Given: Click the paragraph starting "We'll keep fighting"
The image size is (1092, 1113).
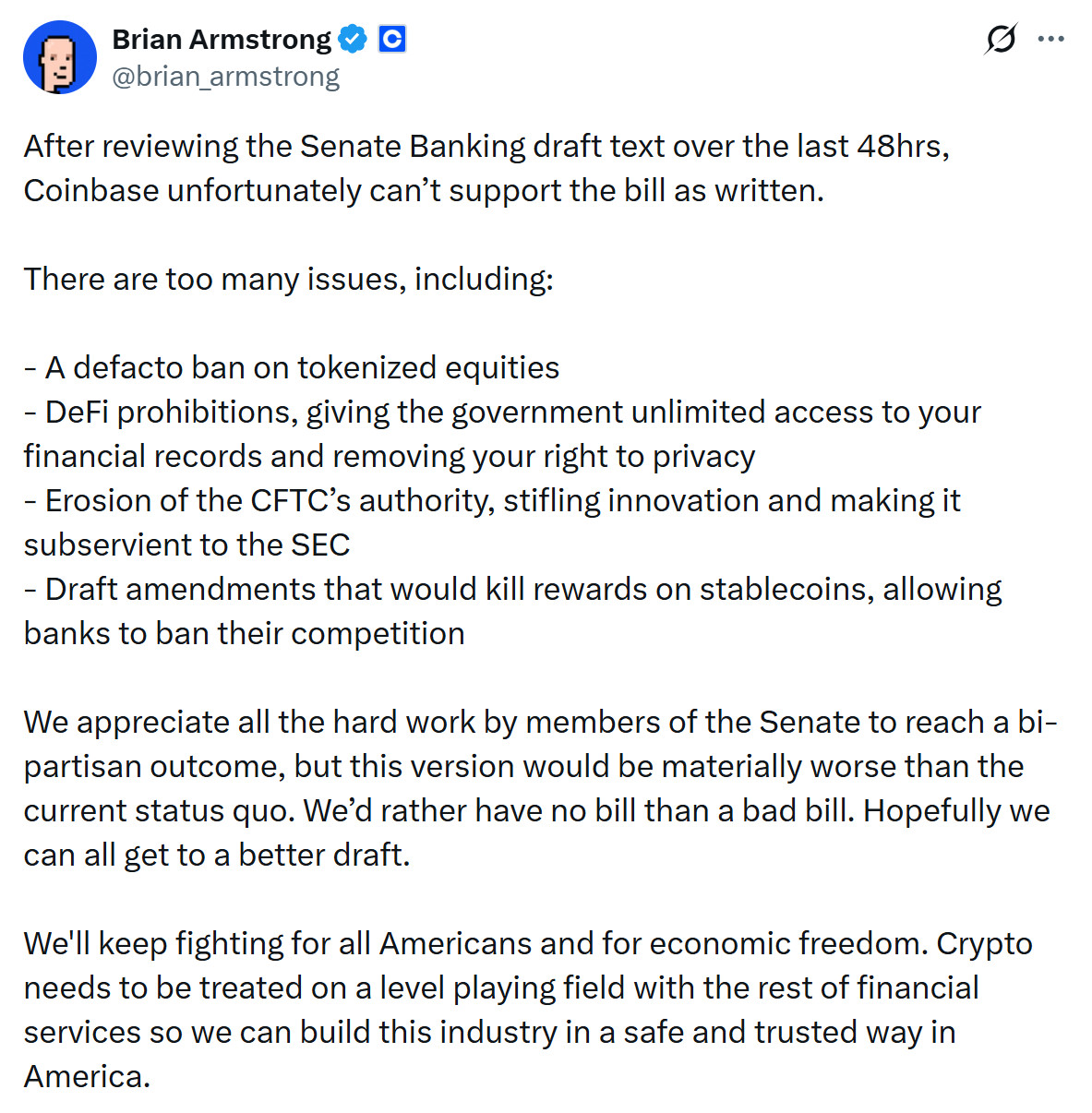Looking at the screenshot, I should pos(527,1010).
